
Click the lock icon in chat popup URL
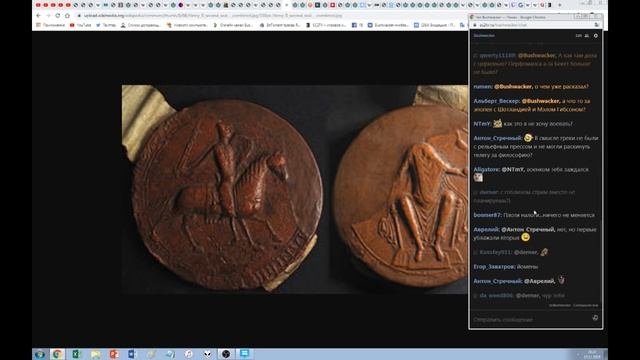pyautogui.click(x=475, y=25)
